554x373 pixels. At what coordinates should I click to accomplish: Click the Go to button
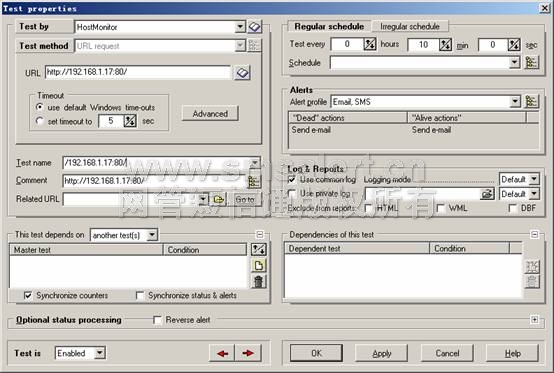point(245,200)
